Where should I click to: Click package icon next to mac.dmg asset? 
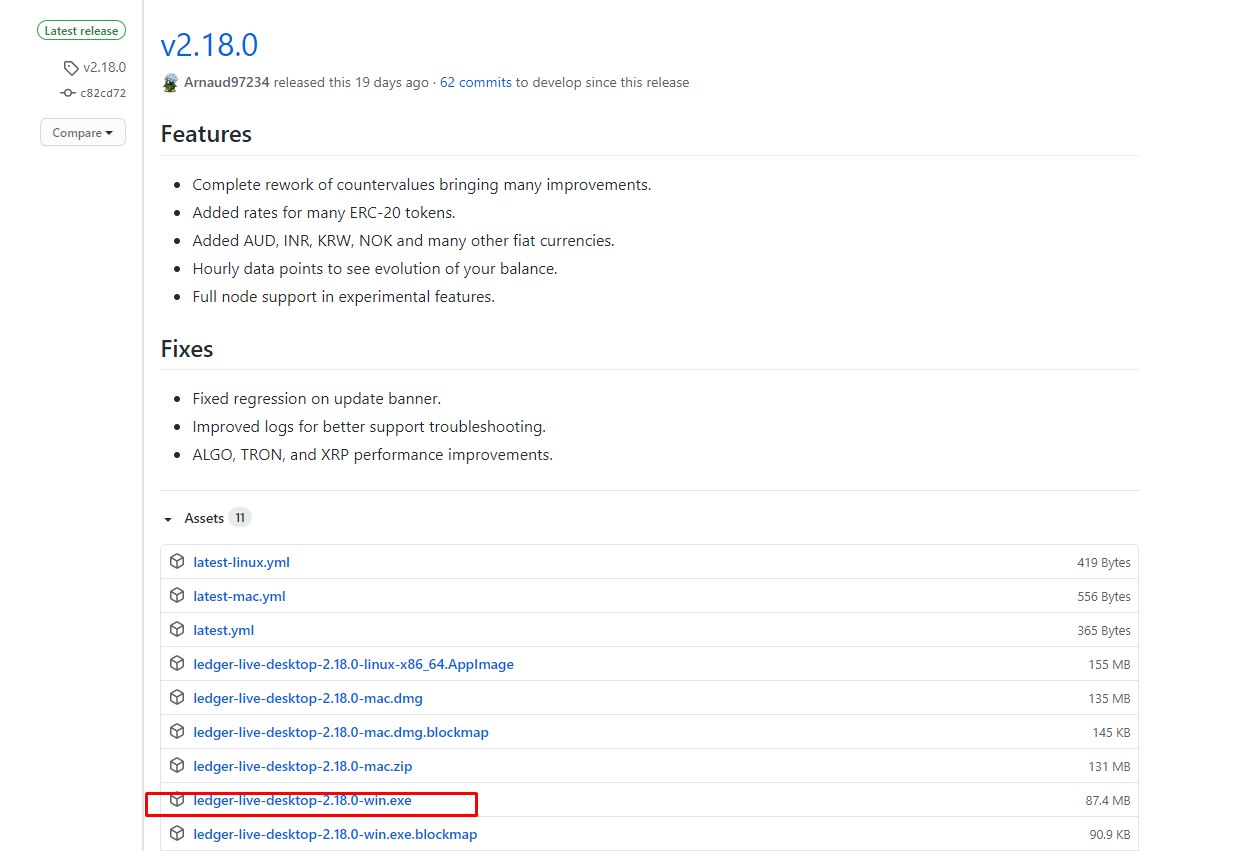click(x=177, y=698)
